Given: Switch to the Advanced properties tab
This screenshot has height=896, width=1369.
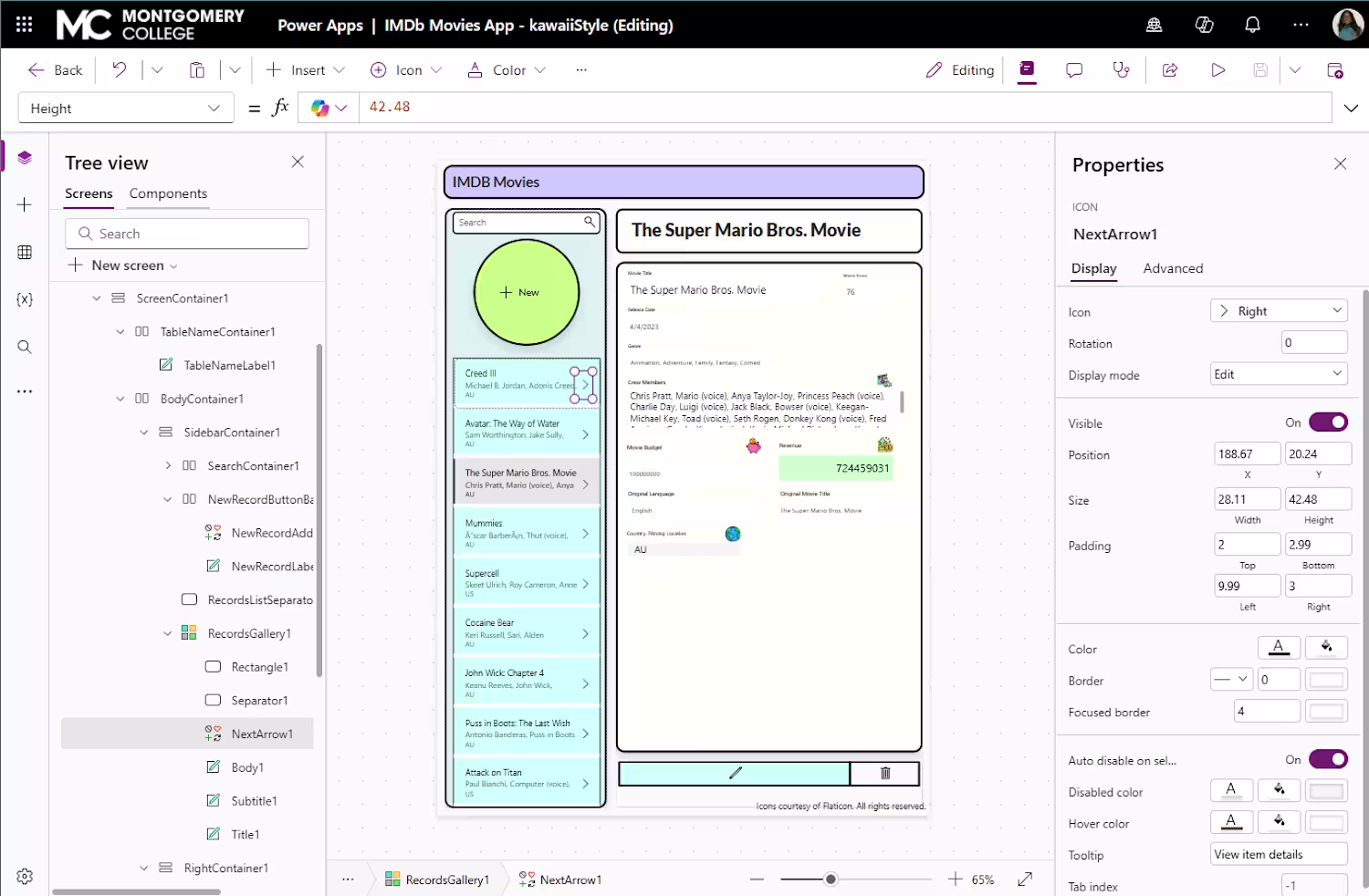Looking at the screenshot, I should pos(1173,268).
